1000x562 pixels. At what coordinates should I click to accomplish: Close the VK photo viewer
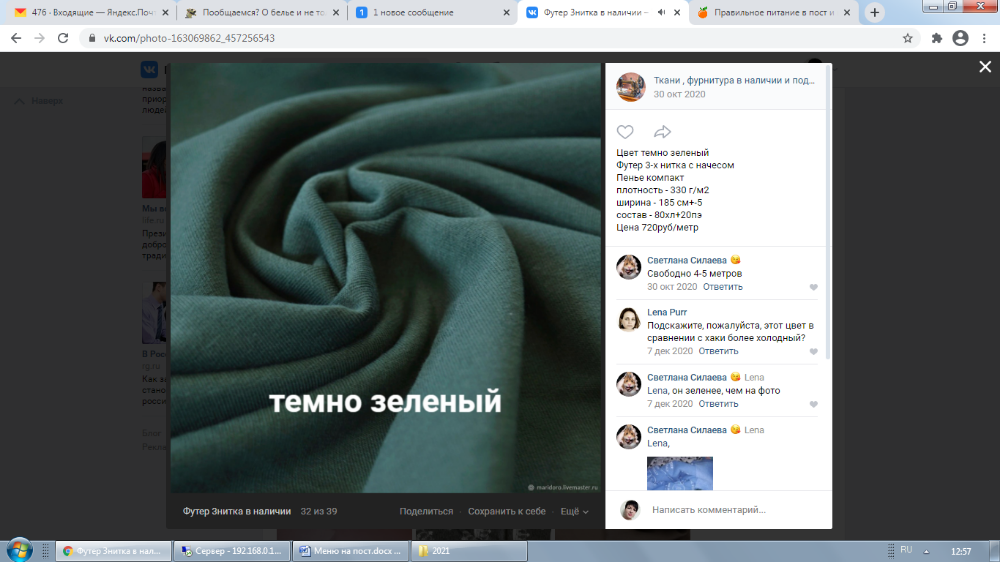[x=985, y=67]
